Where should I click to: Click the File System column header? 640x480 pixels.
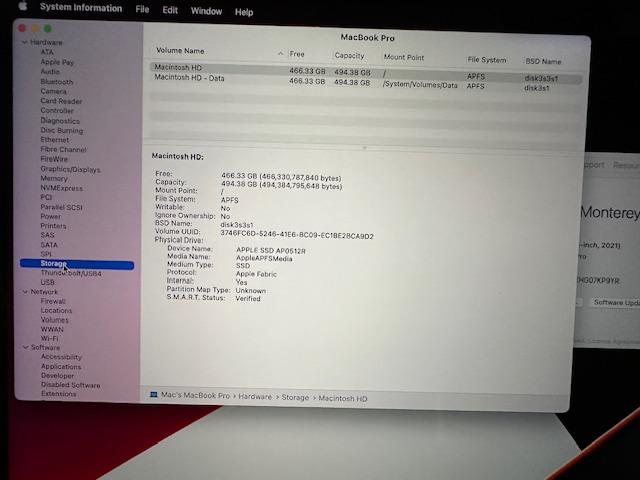tap(487, 60)
